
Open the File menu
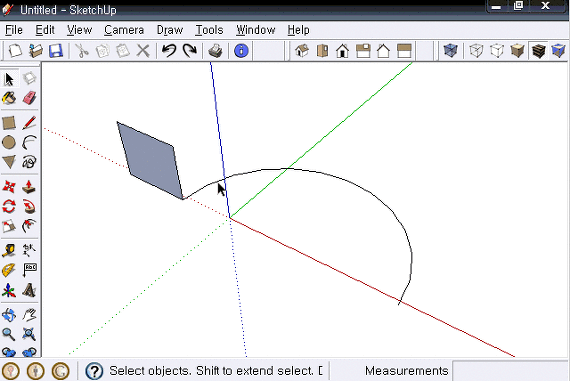tap(14, 30)
